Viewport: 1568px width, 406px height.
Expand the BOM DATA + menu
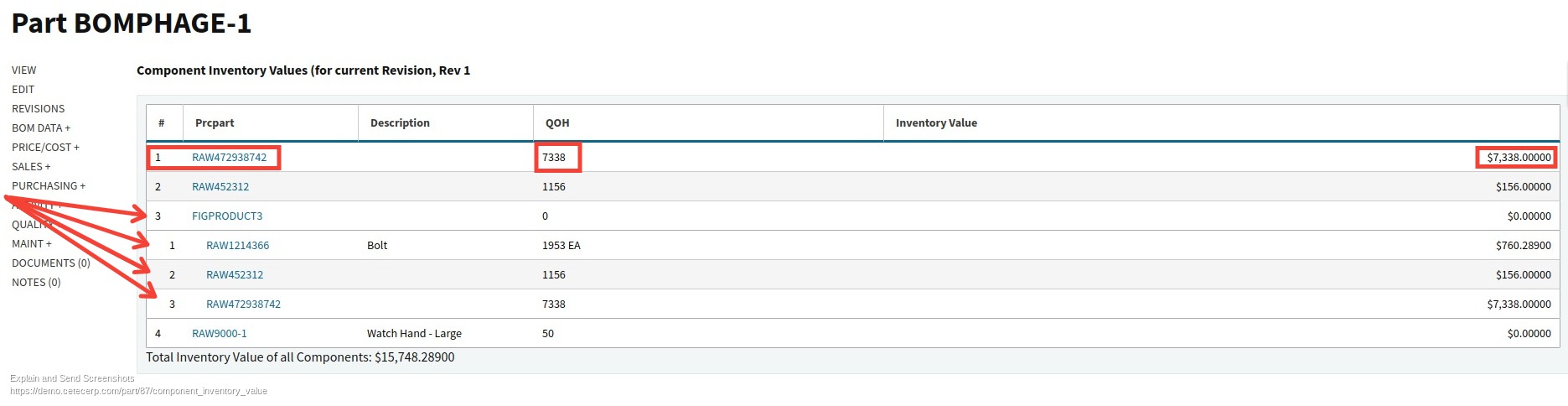click(x=41, y=128)
